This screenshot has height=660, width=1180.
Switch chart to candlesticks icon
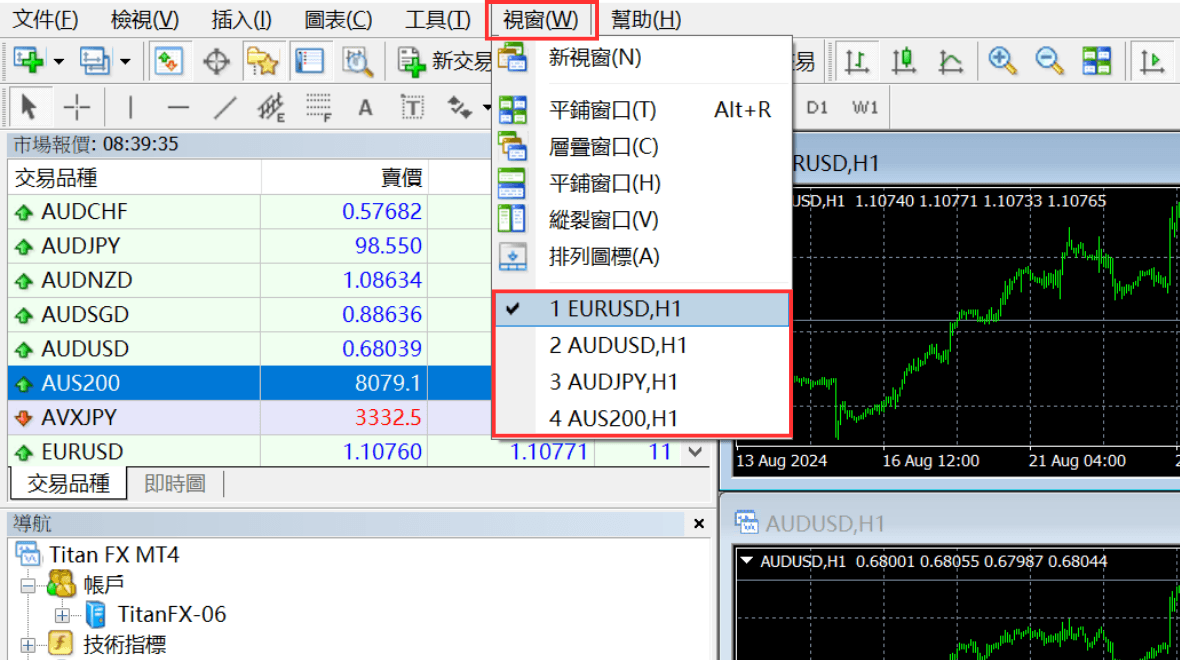[x=904, y=62]
